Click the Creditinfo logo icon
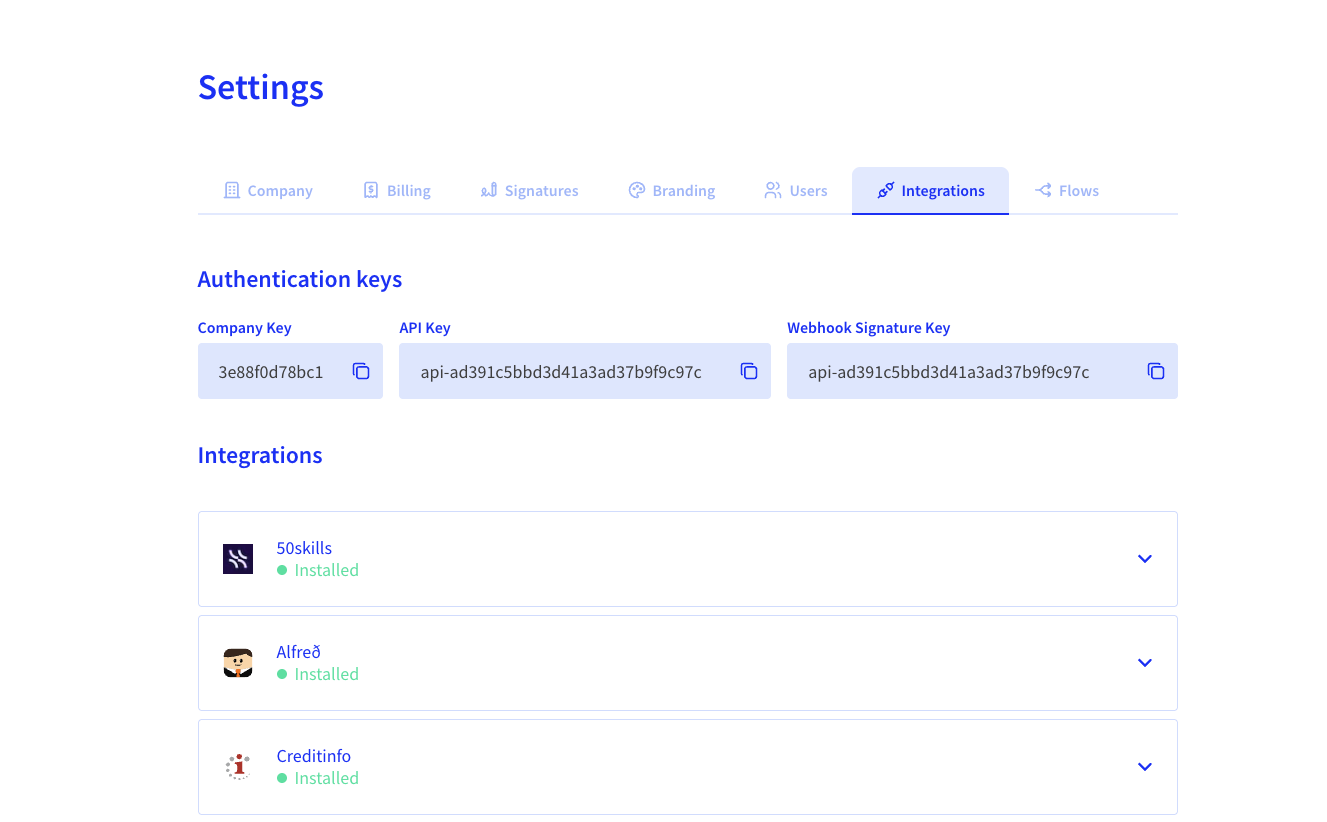The image size is (1327, 822). coord(238,767)
